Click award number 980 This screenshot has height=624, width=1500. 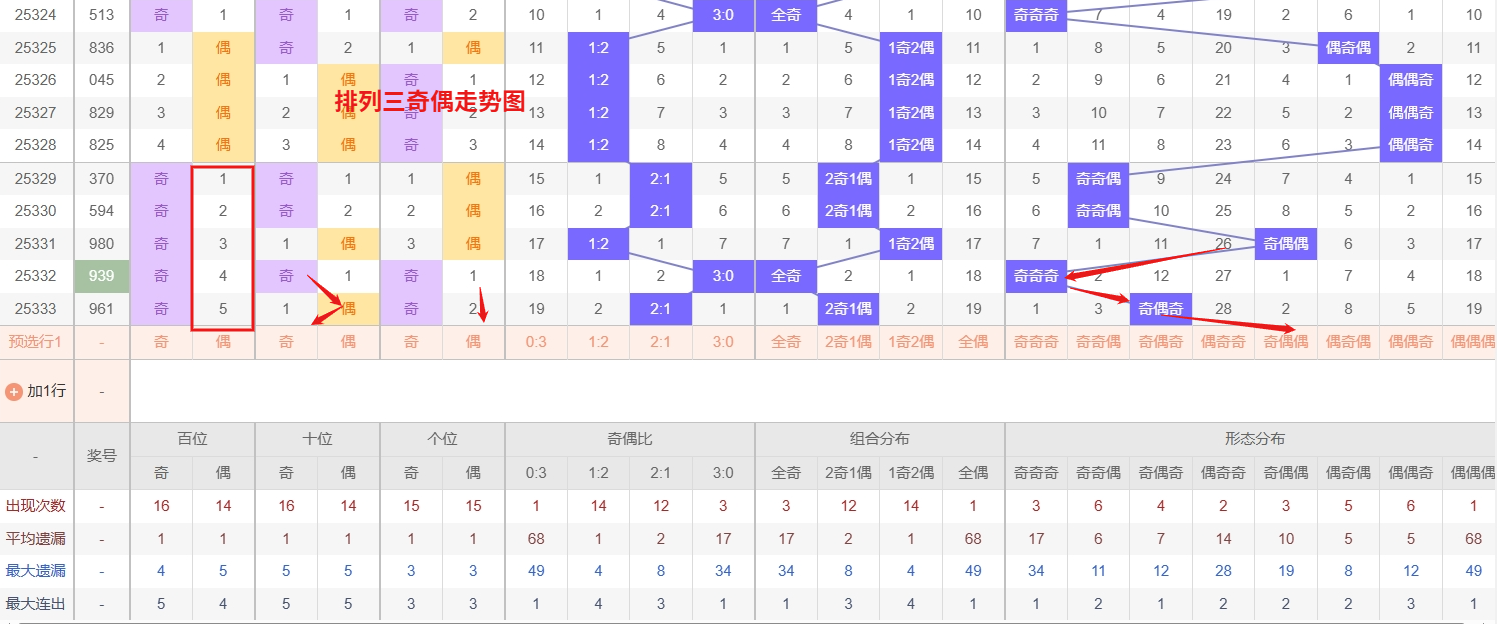(102, 244)
